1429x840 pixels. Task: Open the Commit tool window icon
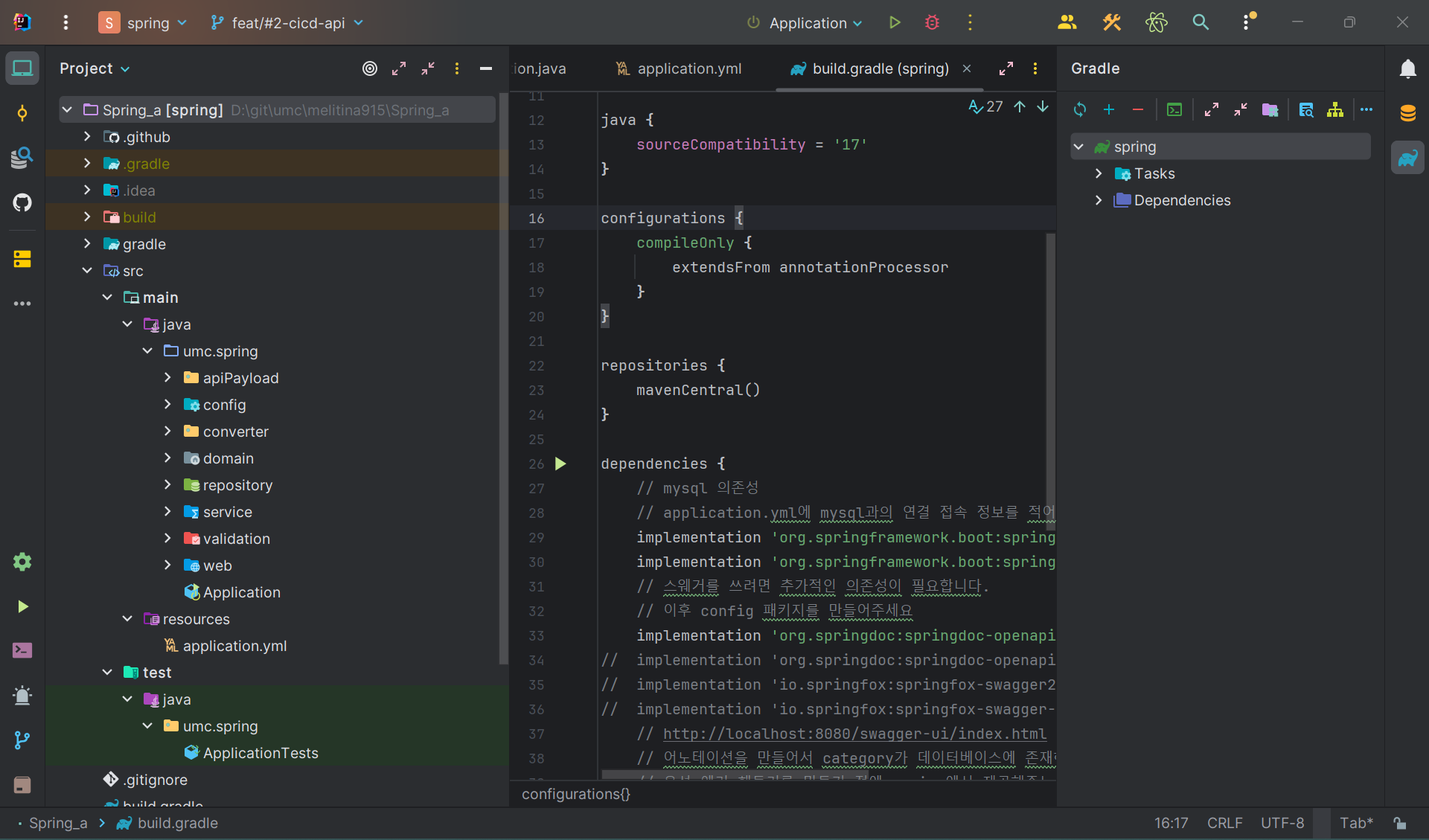point(22,113)
